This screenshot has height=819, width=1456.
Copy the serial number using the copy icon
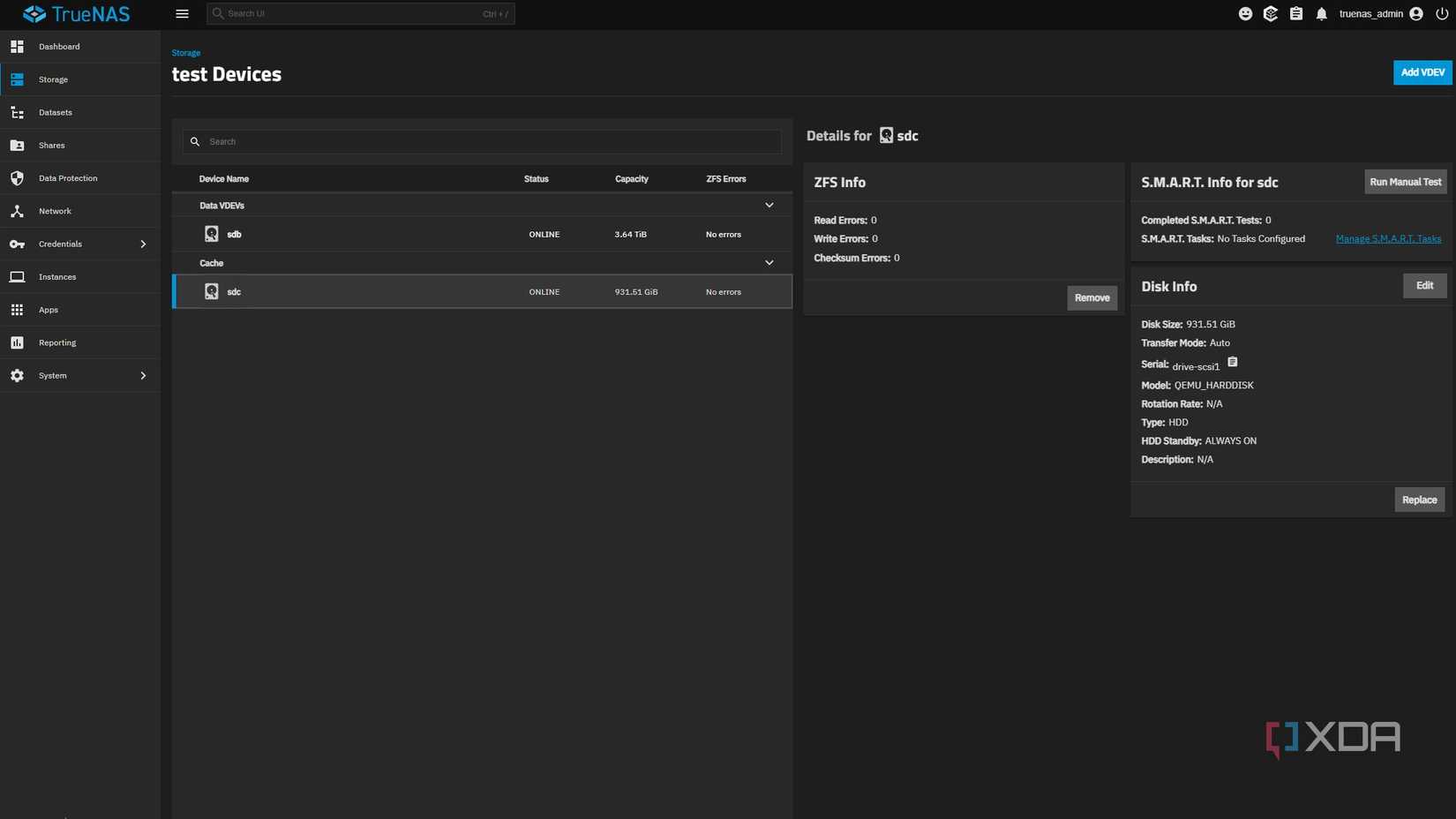pos(1233,362)
